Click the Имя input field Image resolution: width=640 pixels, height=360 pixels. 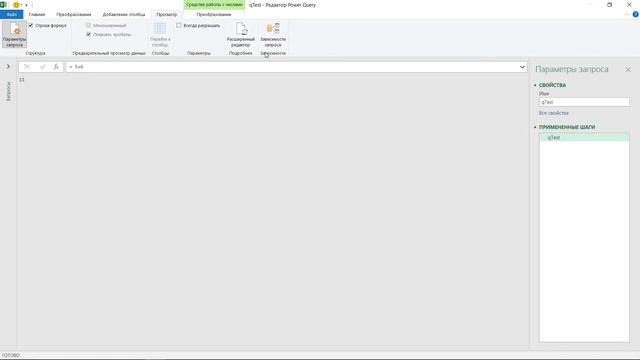point(584,102)
